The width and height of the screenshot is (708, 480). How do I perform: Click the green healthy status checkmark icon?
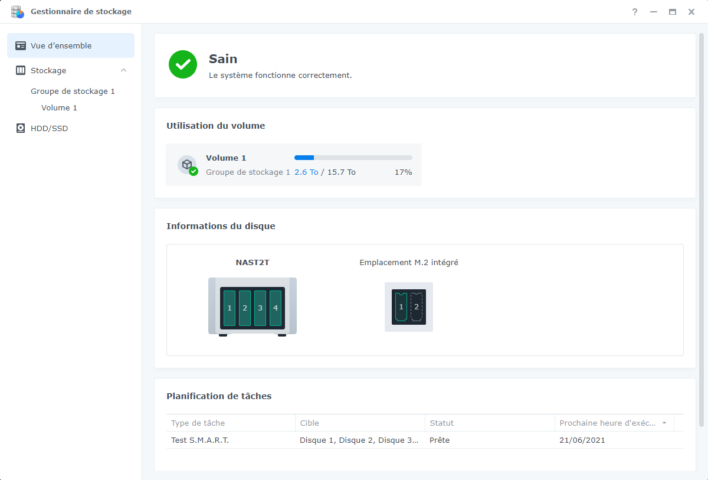pyautogui.click(x=183, y=65)
